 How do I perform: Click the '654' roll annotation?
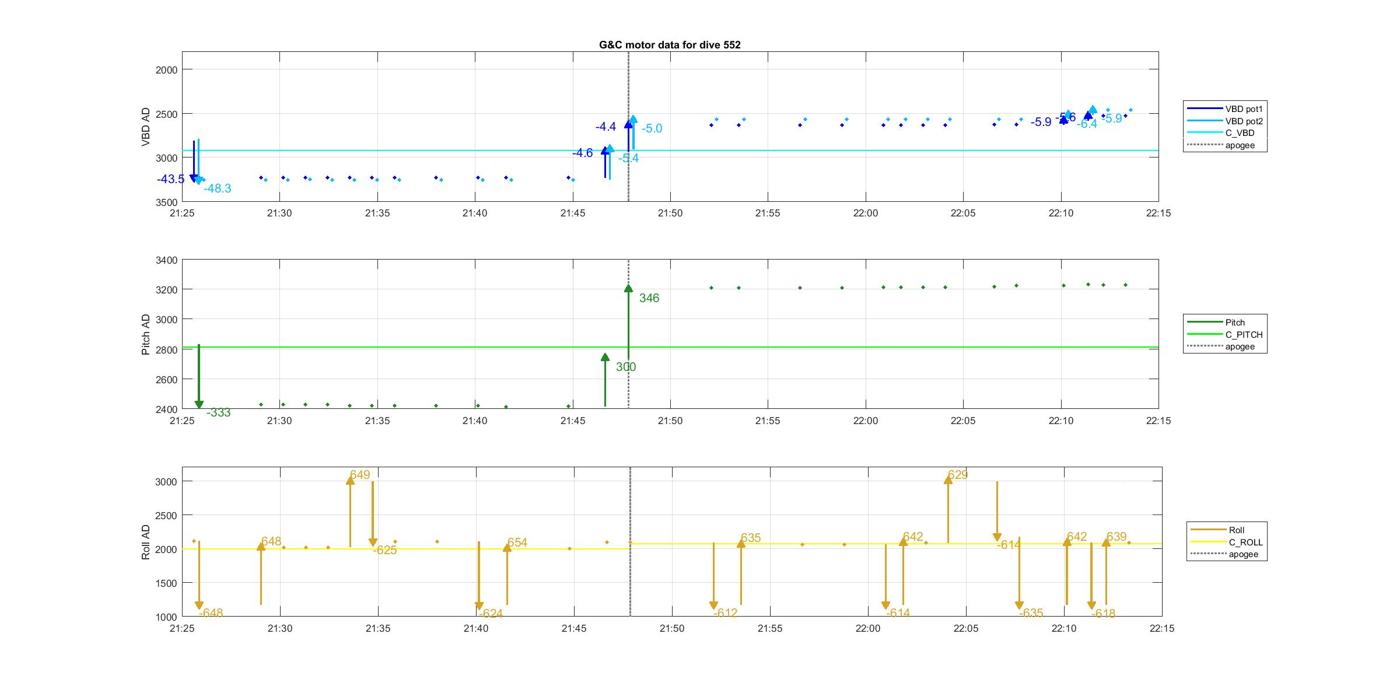coord(517,543)
